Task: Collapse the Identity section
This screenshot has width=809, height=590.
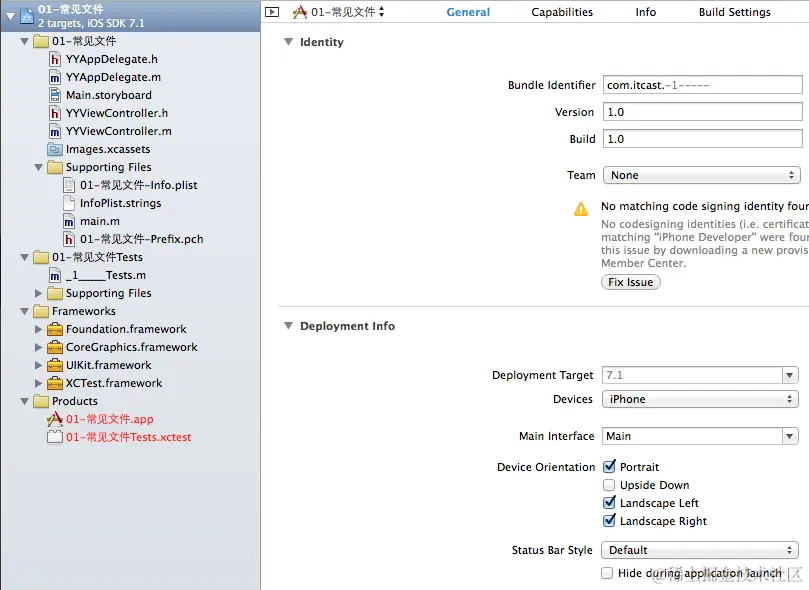Action: pyautogui.click(x=288, y=42)
